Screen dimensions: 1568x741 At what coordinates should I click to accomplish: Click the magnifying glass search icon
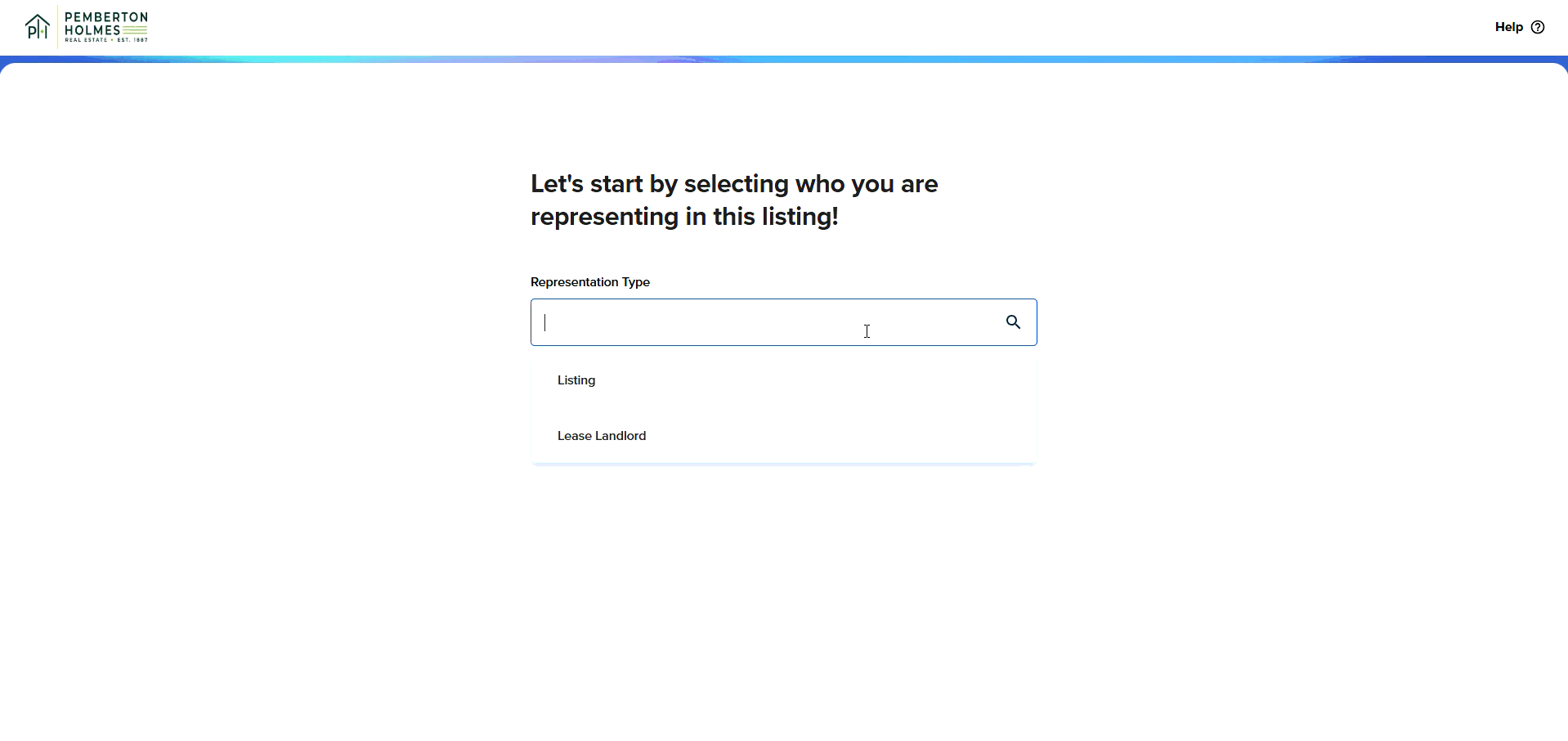[x=1013, y=322]
